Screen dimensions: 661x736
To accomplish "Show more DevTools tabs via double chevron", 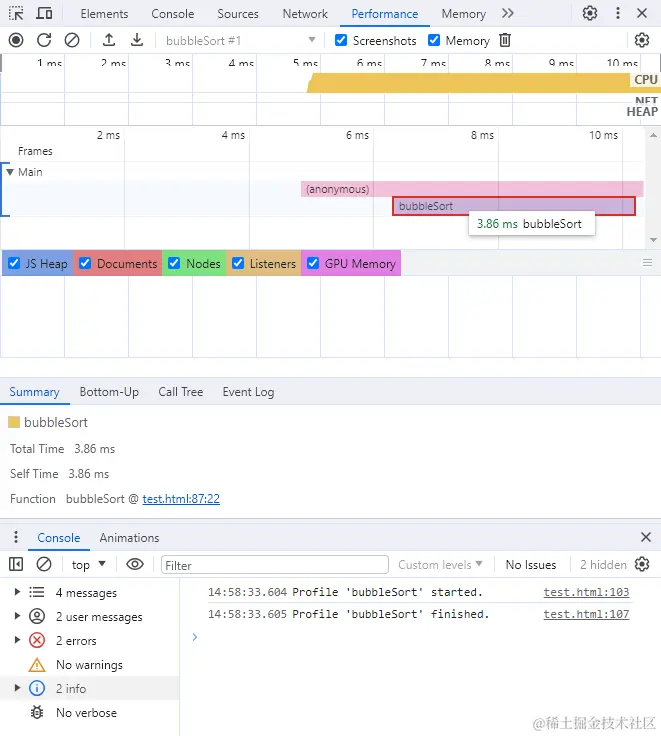I will tap(507, 14).
